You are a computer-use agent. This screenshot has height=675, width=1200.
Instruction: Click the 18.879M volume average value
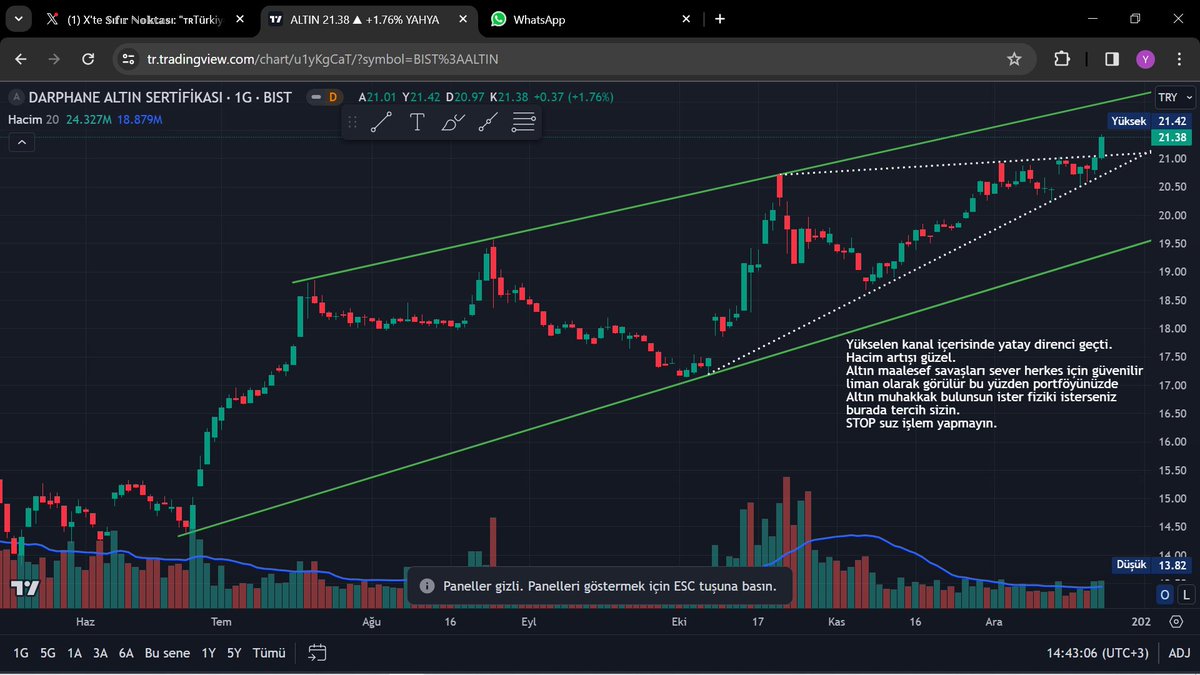(x=140, y=119)
